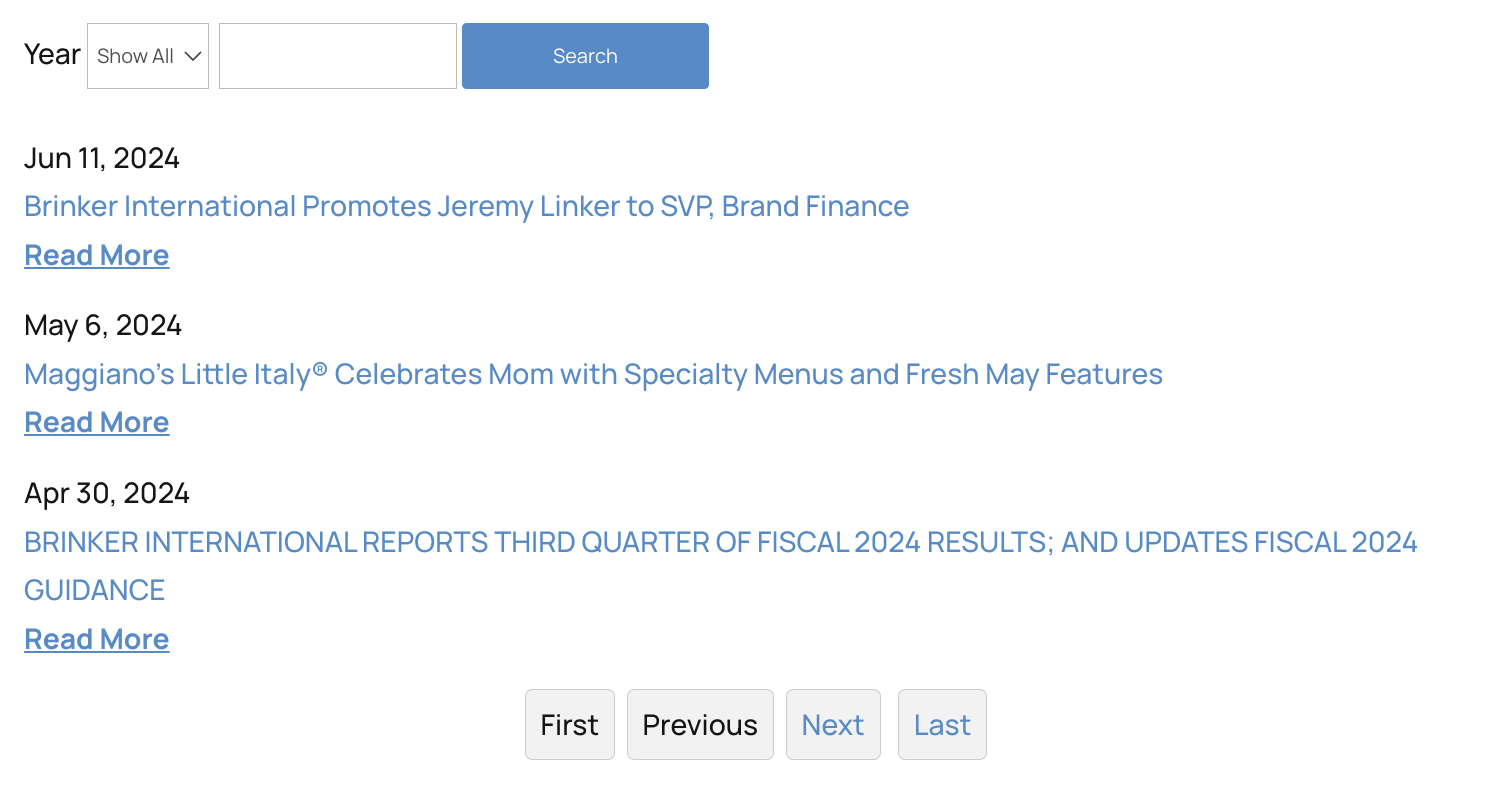Go to the First page of results
This screenshot has height=806, width=1510.
(569, 725)
